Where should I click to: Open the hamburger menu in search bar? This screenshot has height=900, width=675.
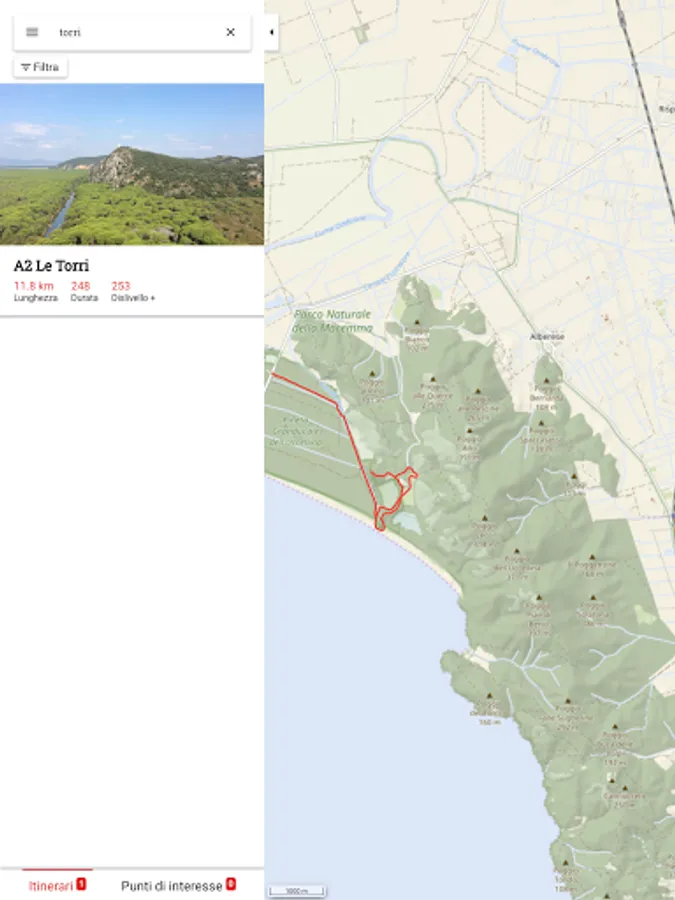click(x=32, y=32)
